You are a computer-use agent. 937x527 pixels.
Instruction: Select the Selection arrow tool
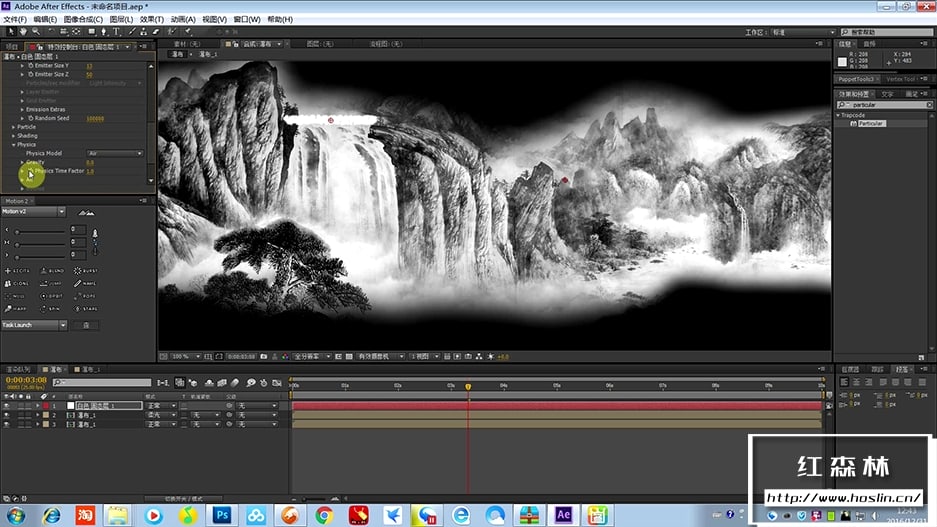11,32
